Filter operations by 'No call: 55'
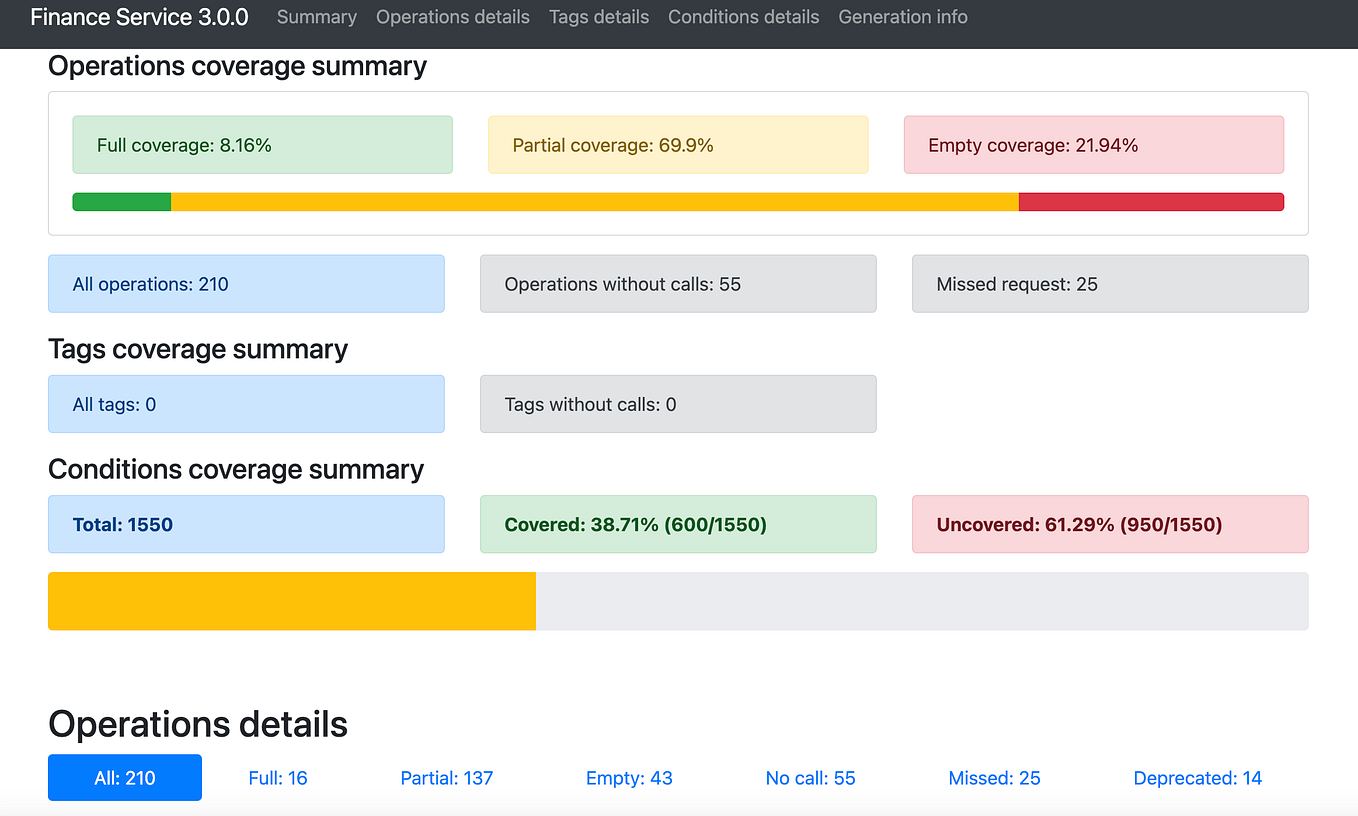1358x816 pixels. [x=810, y=777]
